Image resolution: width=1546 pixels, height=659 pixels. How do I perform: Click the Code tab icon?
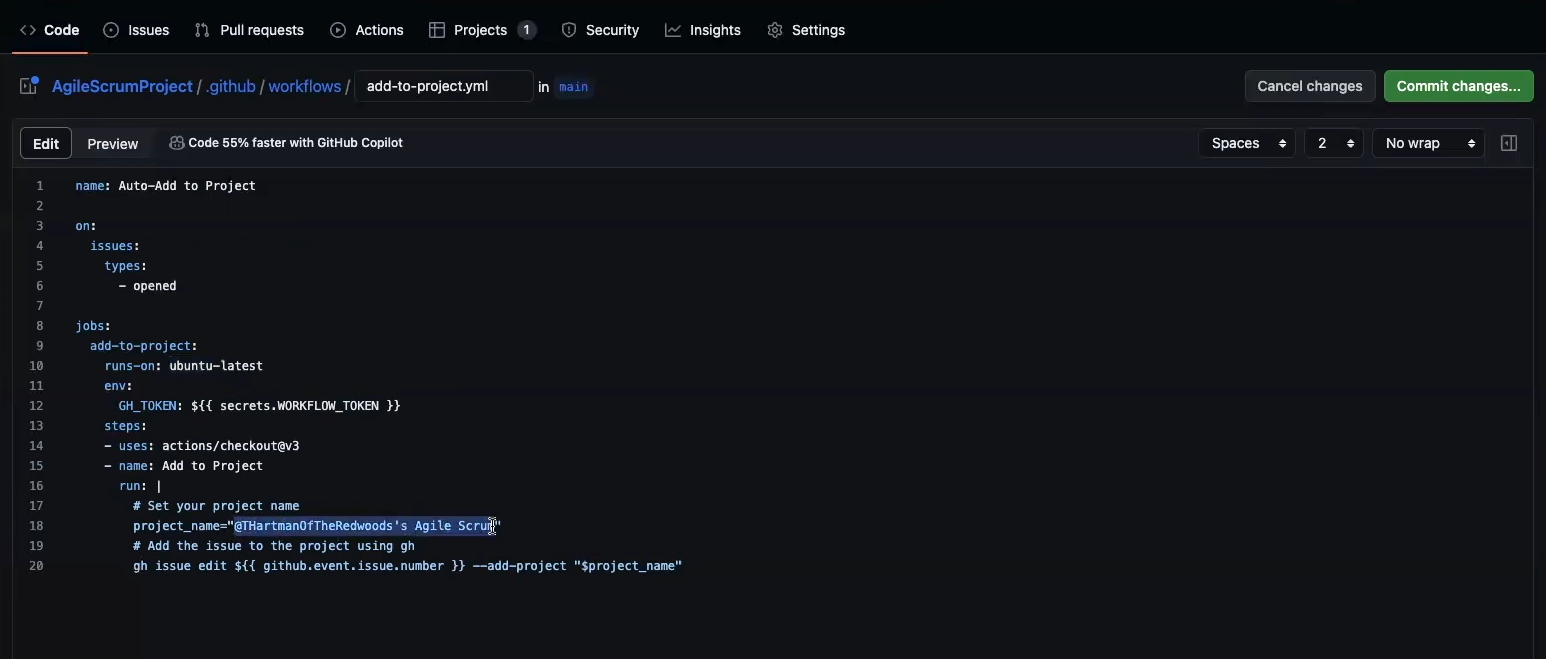click(x=28, y=30)
